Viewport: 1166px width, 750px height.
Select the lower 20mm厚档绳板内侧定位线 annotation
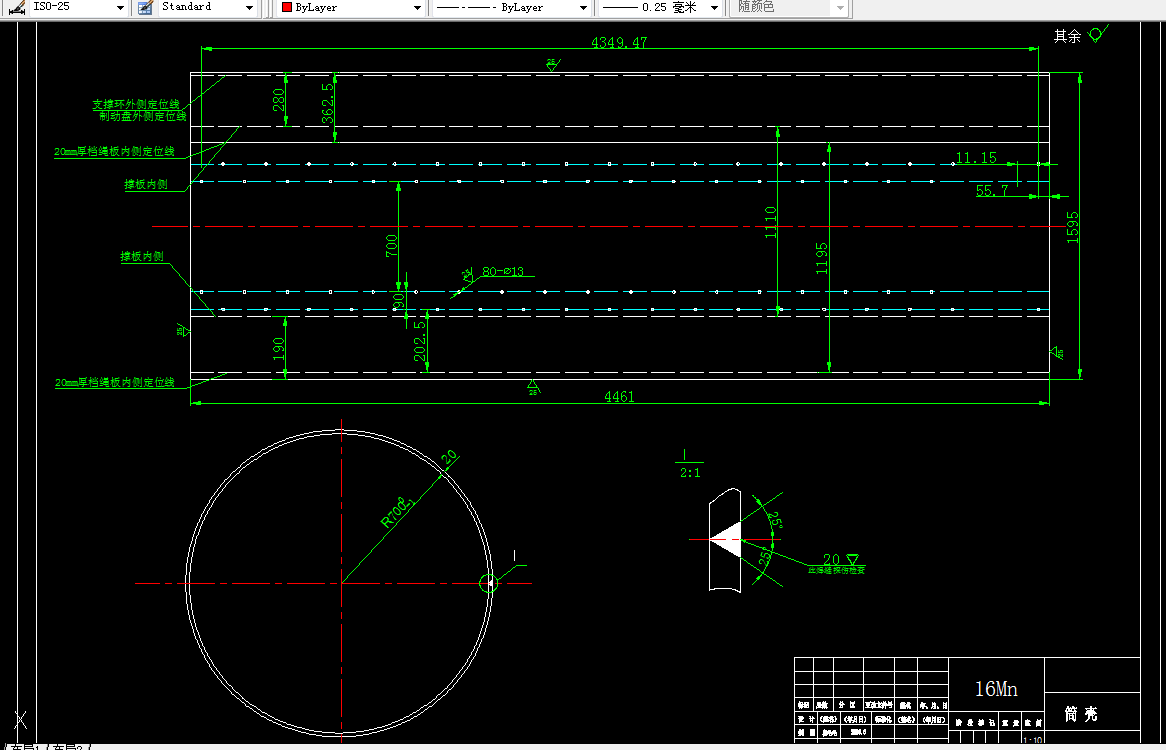(x=115, y=382)
